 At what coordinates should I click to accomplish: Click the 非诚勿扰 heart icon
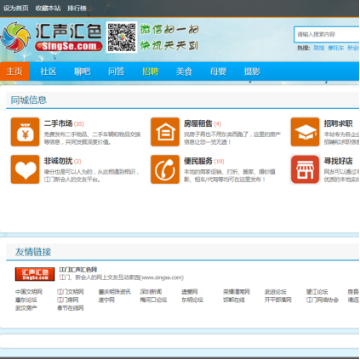[x=25, y=169]
